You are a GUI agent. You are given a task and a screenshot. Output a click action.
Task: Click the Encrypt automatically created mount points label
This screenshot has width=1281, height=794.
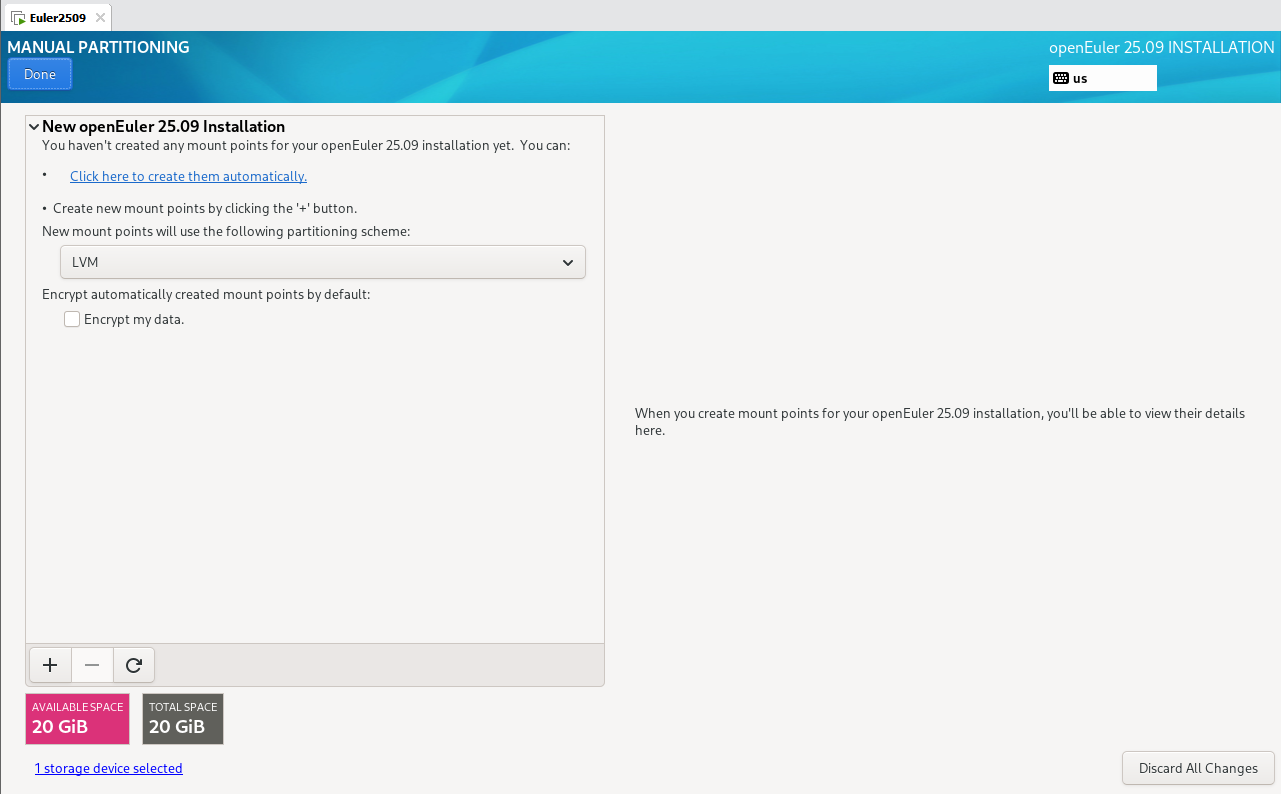click(x=206, y=294)
